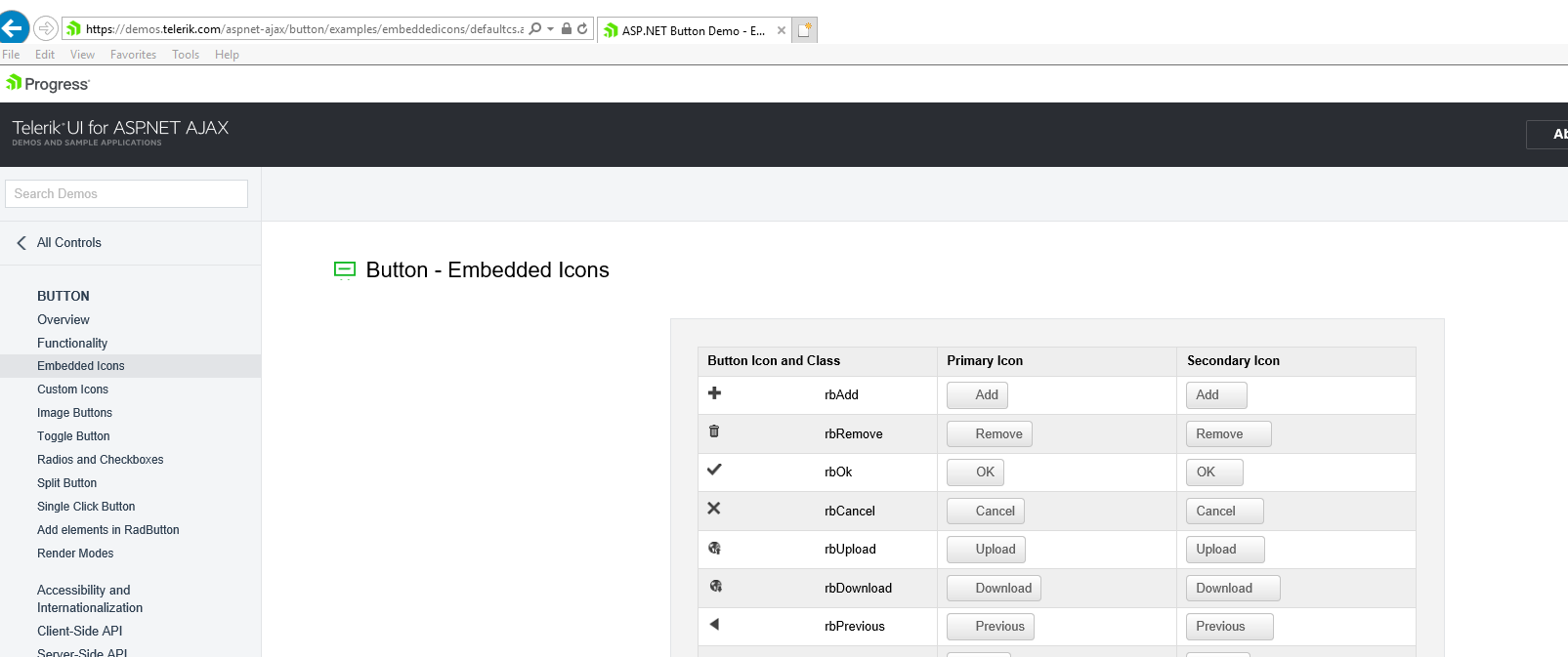The image size is (1568, 657).
Task: Open Radios and Checkboxes demo link
Action: (101, 460)
